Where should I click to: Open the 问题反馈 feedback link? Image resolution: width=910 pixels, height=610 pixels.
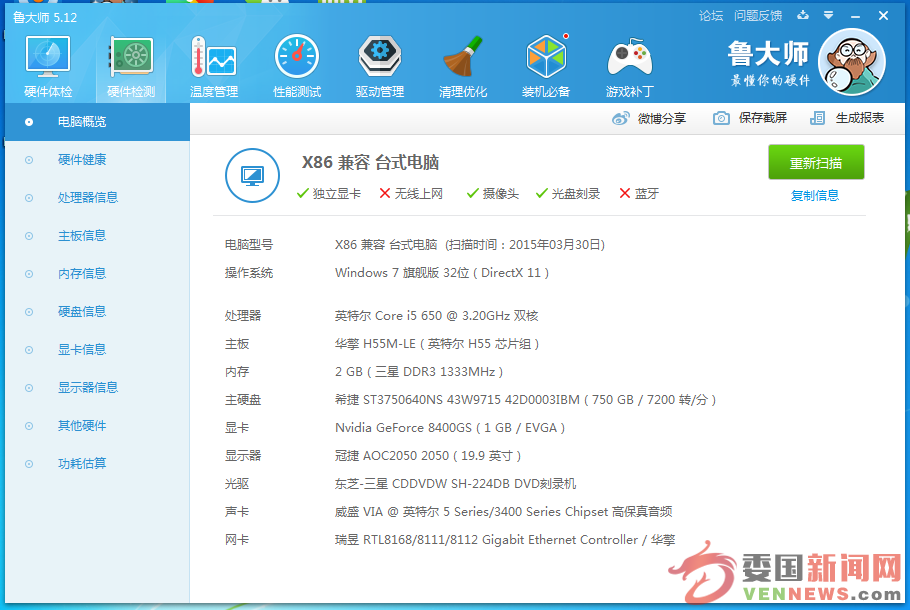tap(758, 16)
